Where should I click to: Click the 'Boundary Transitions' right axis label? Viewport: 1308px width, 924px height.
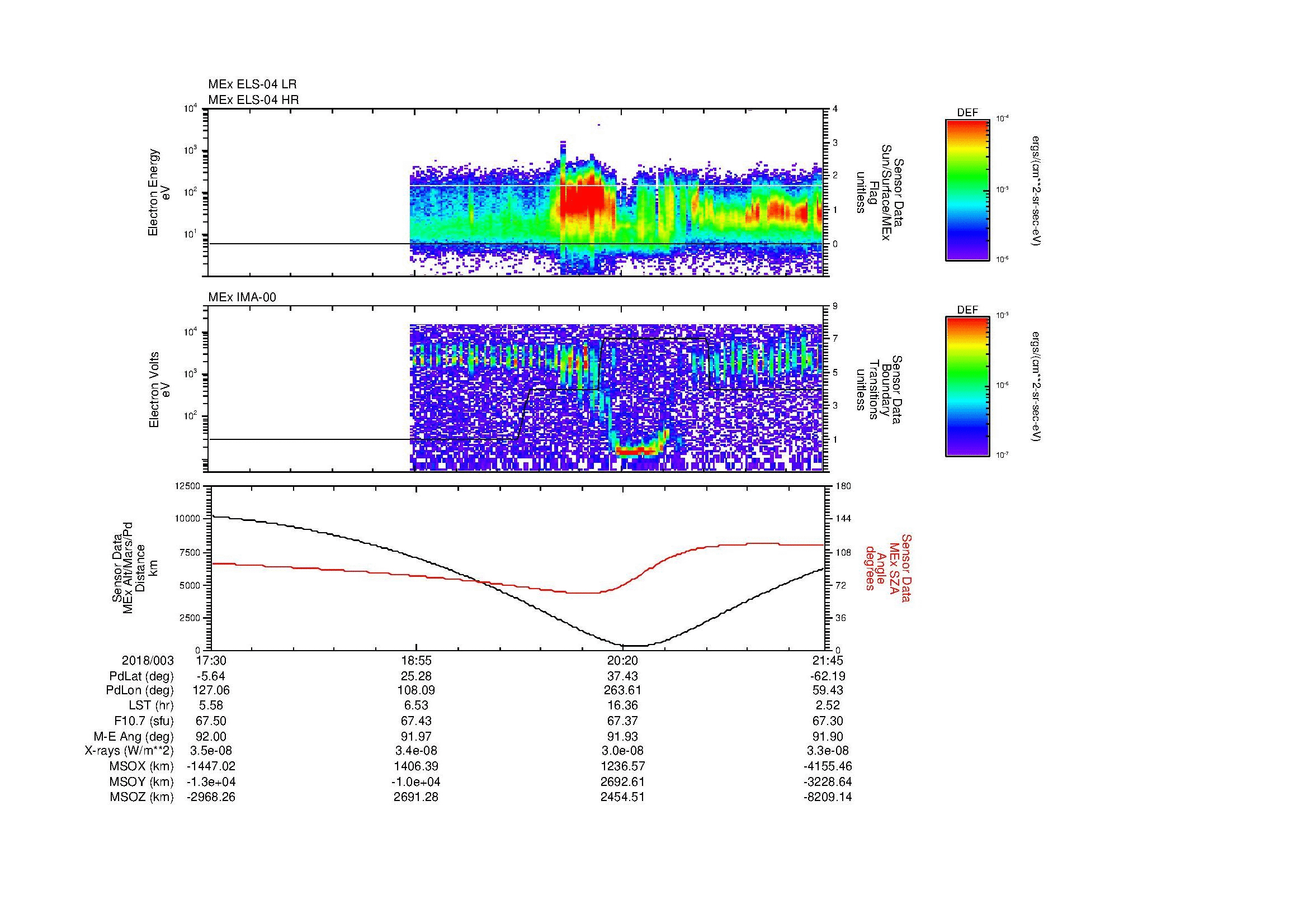pyautogui.click(x=880, y=390)
